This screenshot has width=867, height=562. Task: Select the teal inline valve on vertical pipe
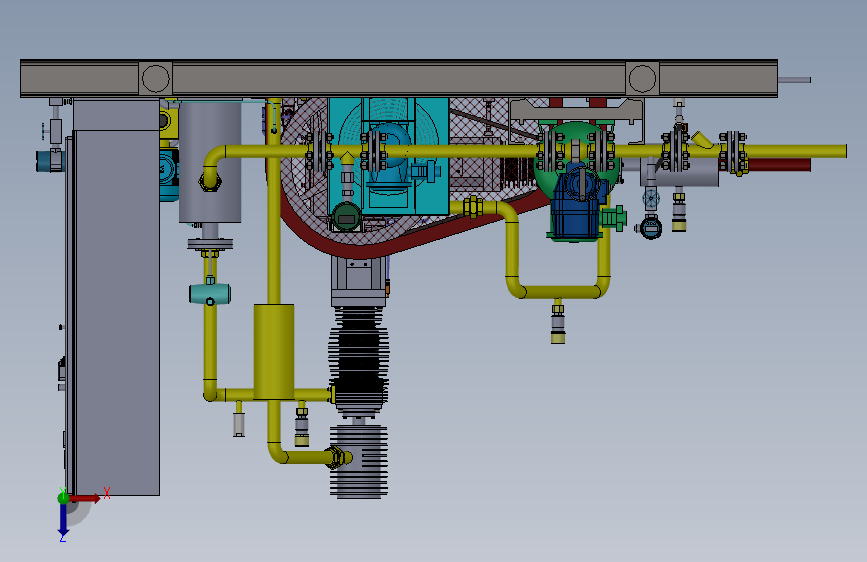click(210, 293)
